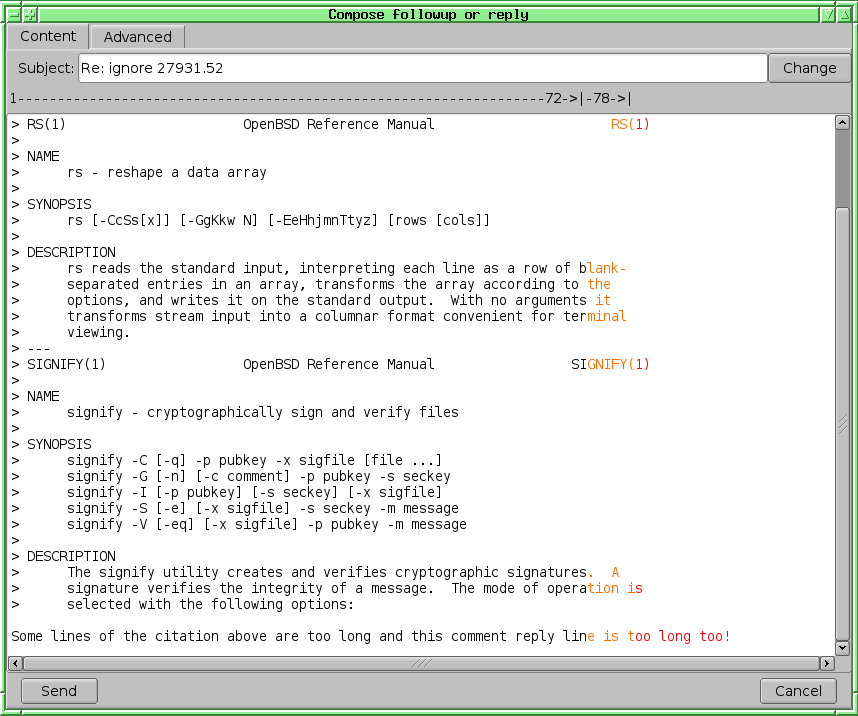Image resolution: width=858 pixels, height=716 pixels.
Task: Click the iconify button in title bar
Action: (828, 14)
